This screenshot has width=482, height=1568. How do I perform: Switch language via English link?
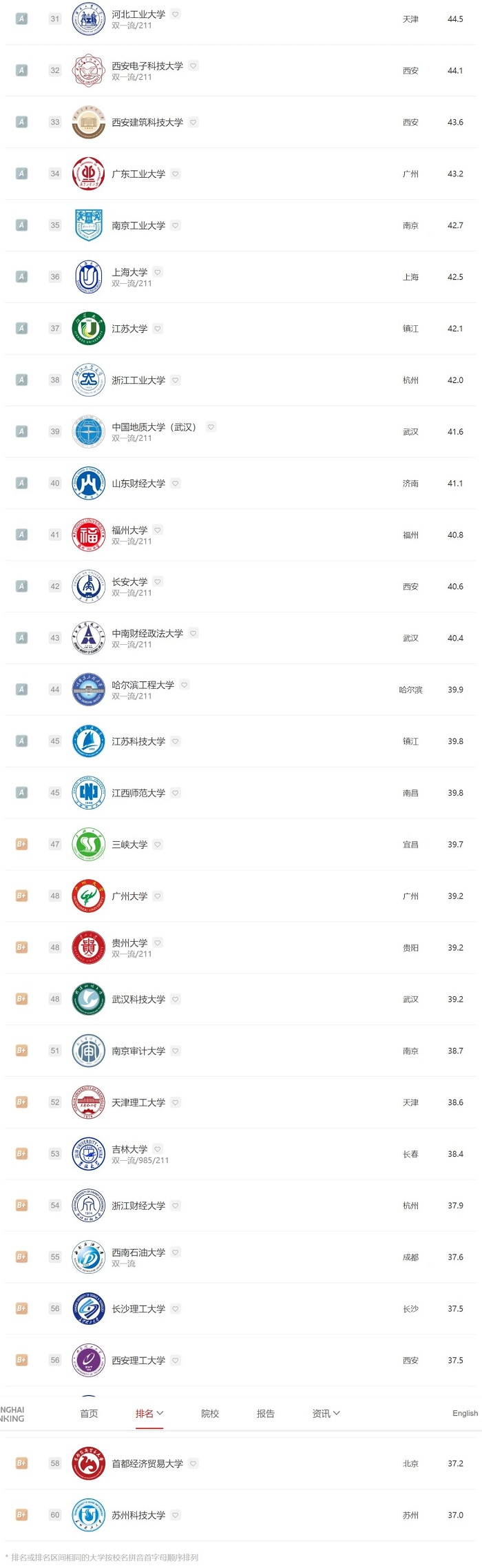coord(465,1414)
